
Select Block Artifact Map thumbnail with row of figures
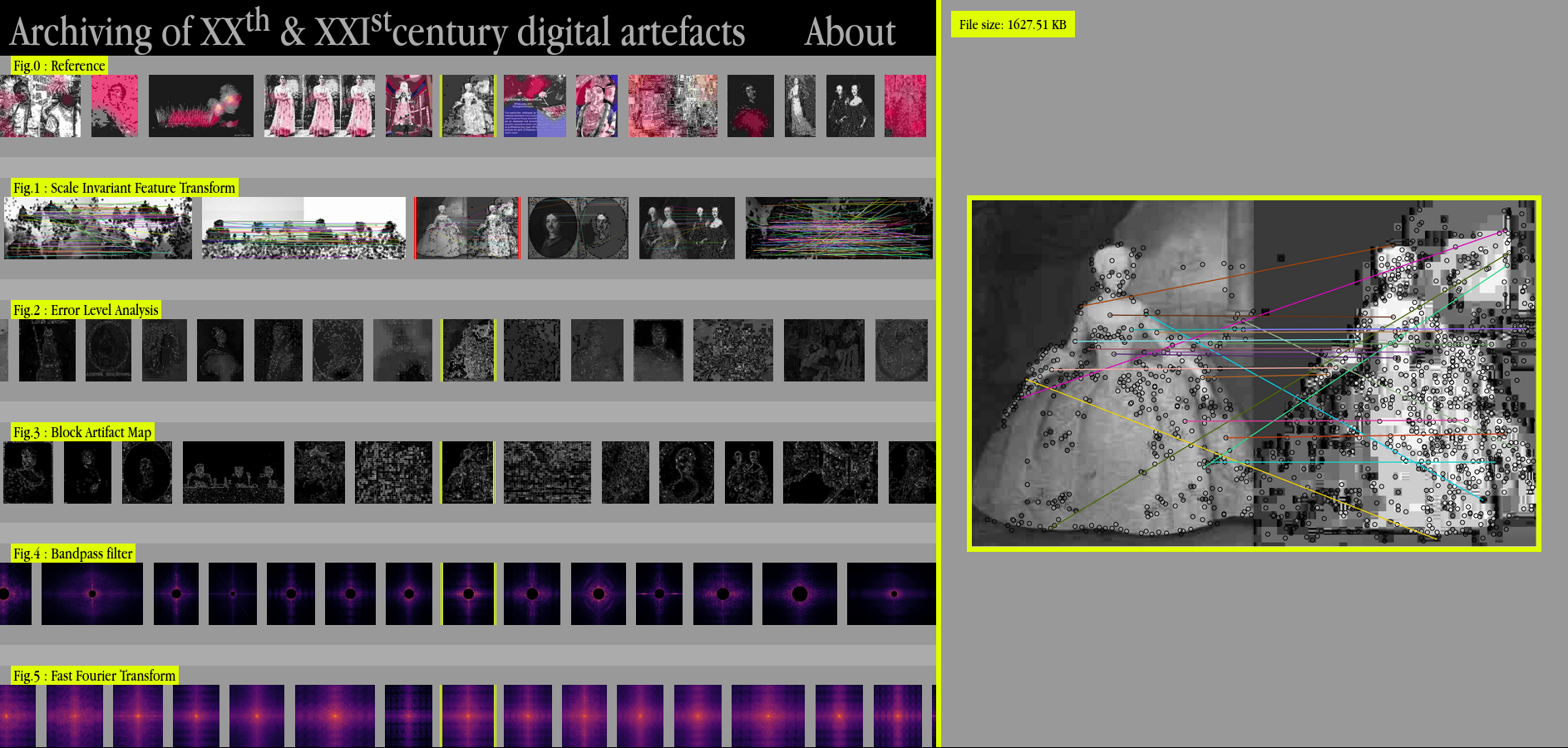(x=234, y=472)
